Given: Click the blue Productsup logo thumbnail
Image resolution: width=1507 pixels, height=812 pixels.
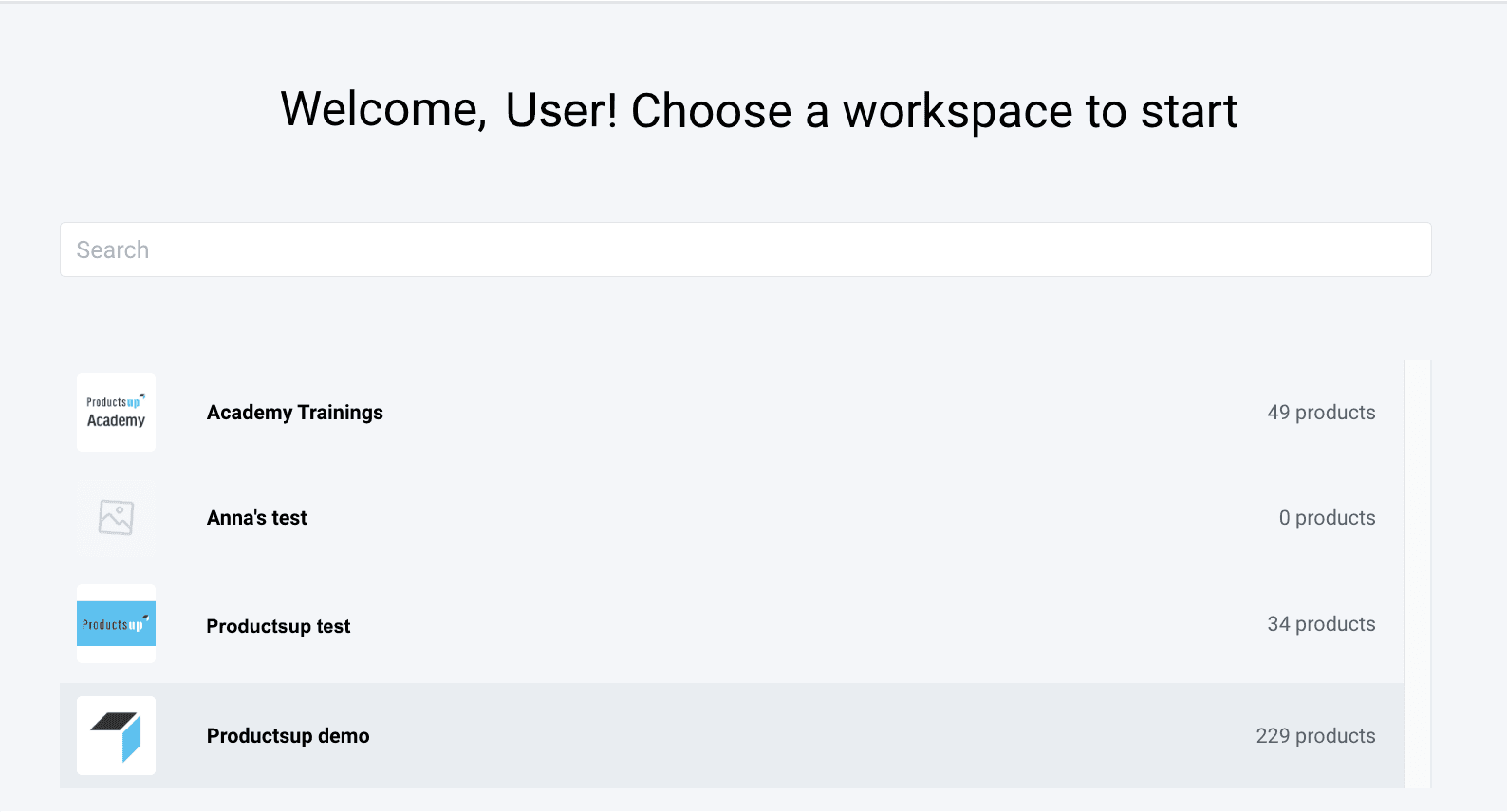Looking at the screenshot, I should tap(116, 624).
